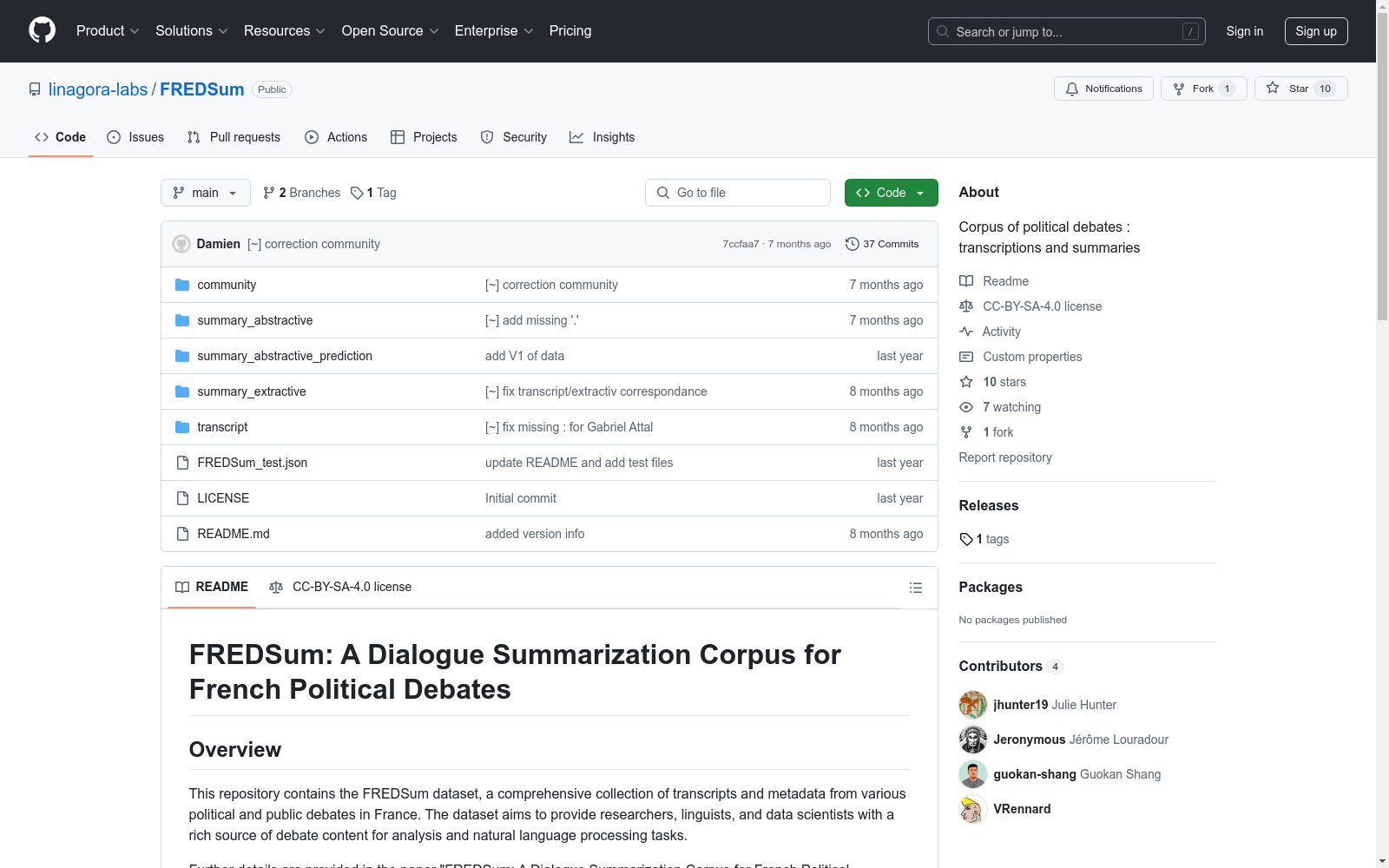Expand the Open Source menu
Screen dimensions: 1389x868
(x=391, y=30)
